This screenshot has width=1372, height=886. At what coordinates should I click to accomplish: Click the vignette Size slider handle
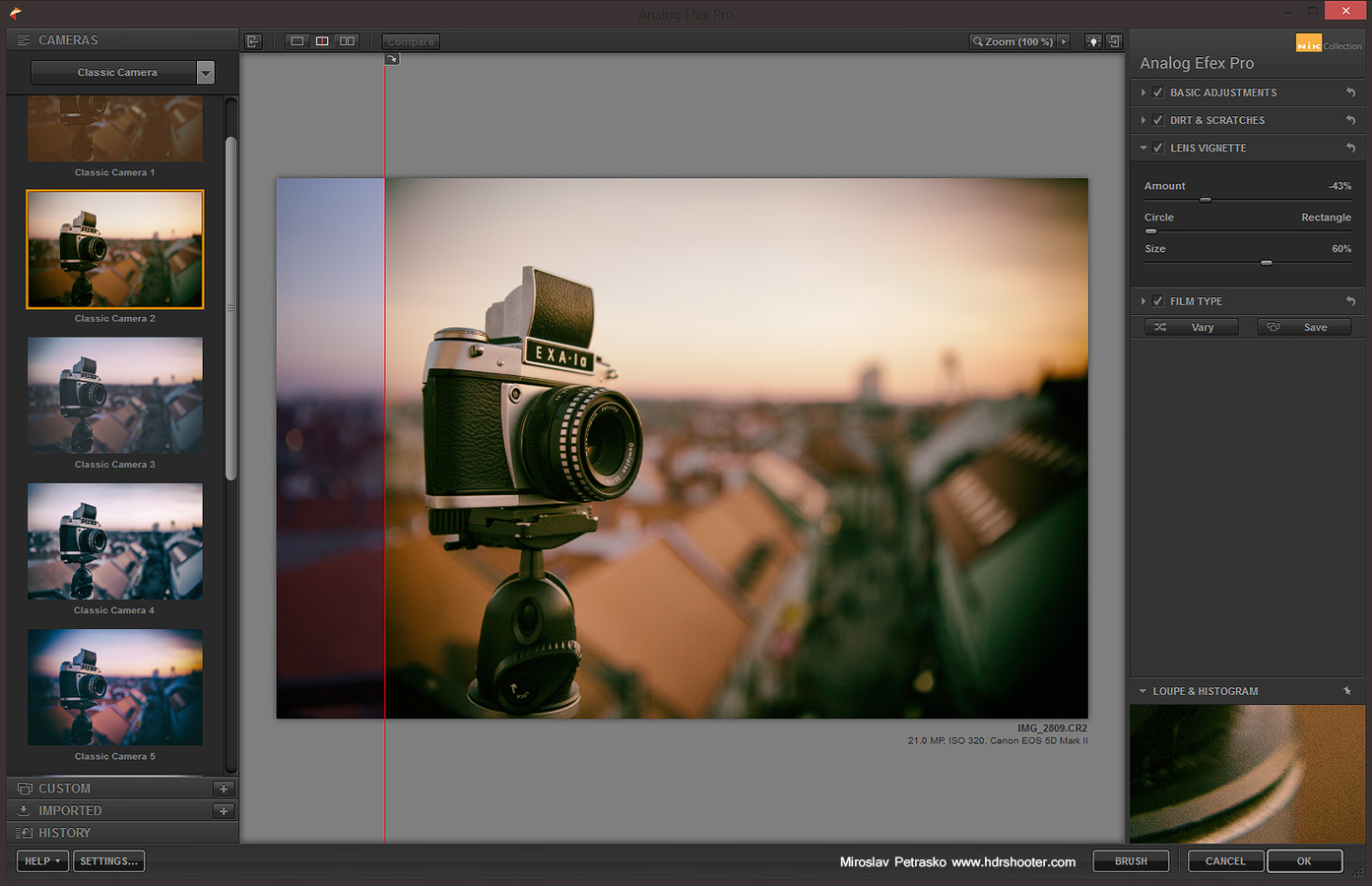[x=1267, y=263]
